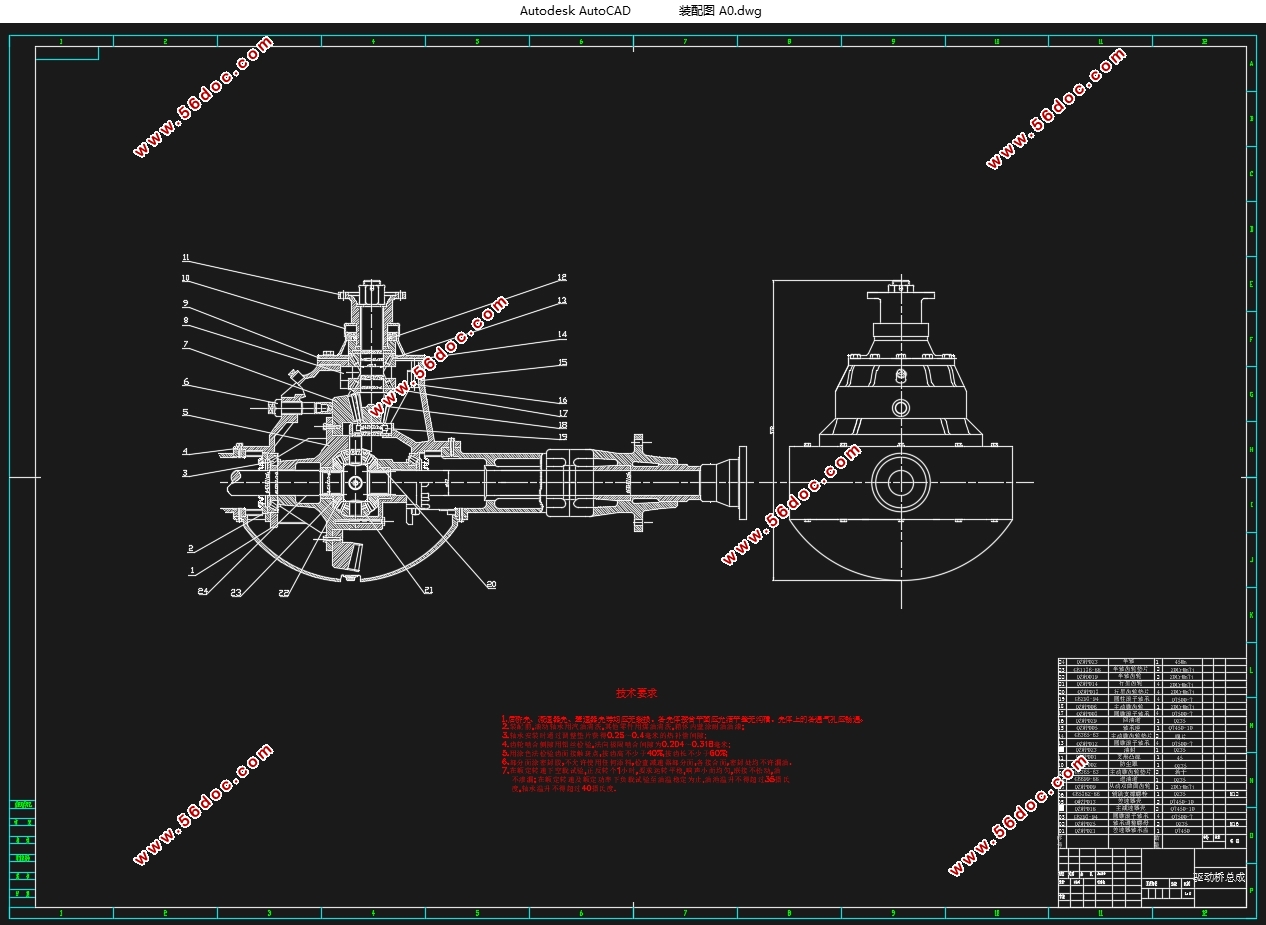Screen dimensions: 1266x925
Task: Click the green border zone letter 'O'
Action: [1251, 834]
